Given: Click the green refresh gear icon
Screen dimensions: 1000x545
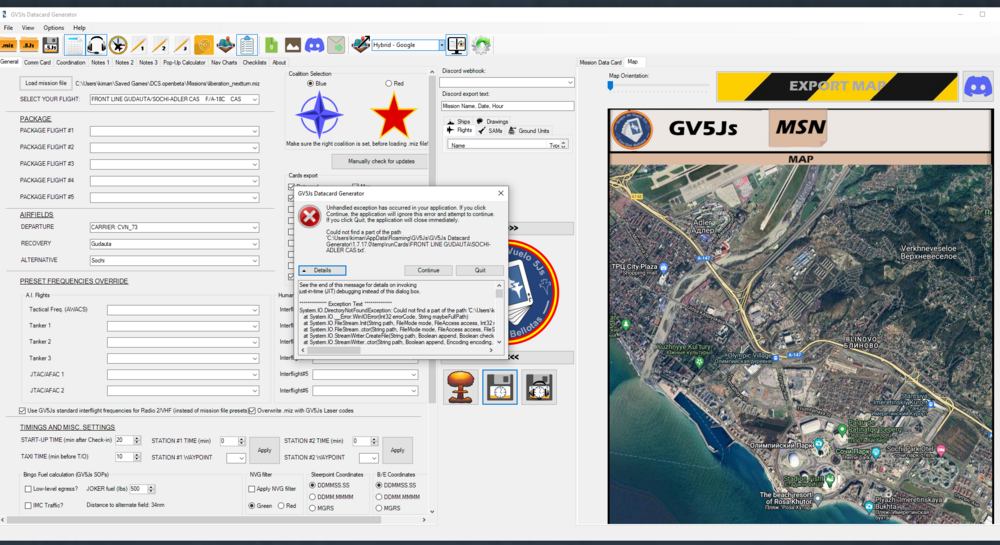Looking at the screenshot, I should (x=481, y=45).
